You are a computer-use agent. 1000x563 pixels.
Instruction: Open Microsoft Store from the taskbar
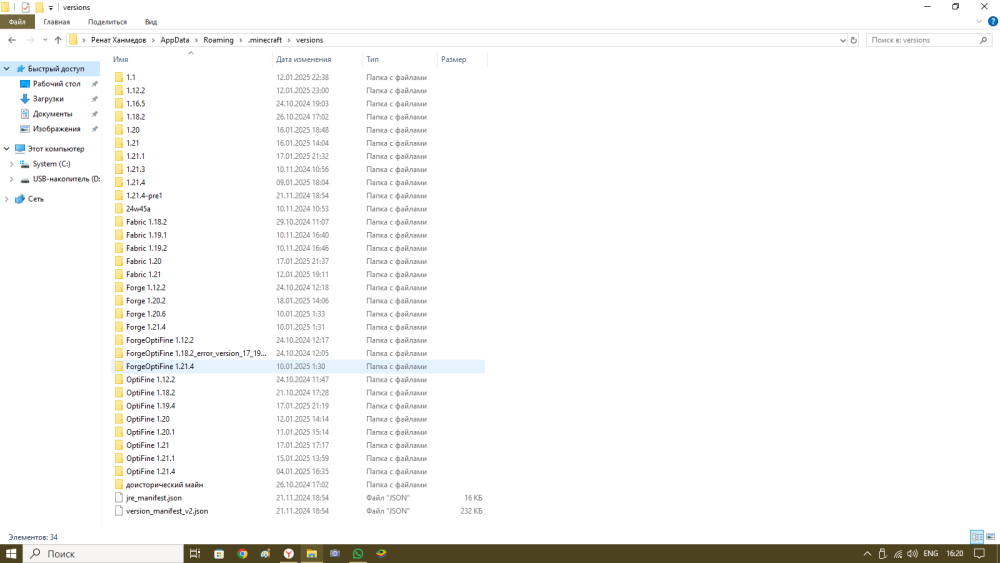[x=219, y=553]
